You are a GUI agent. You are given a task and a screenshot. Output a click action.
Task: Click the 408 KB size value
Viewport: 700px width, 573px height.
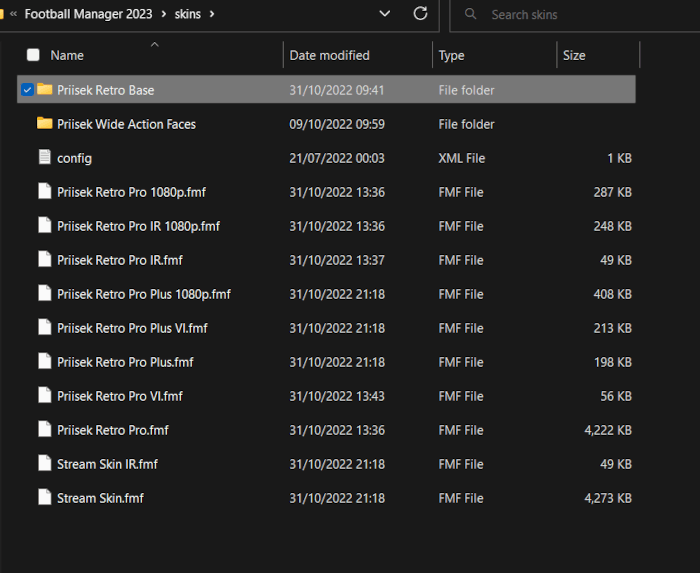coord(612,295)
